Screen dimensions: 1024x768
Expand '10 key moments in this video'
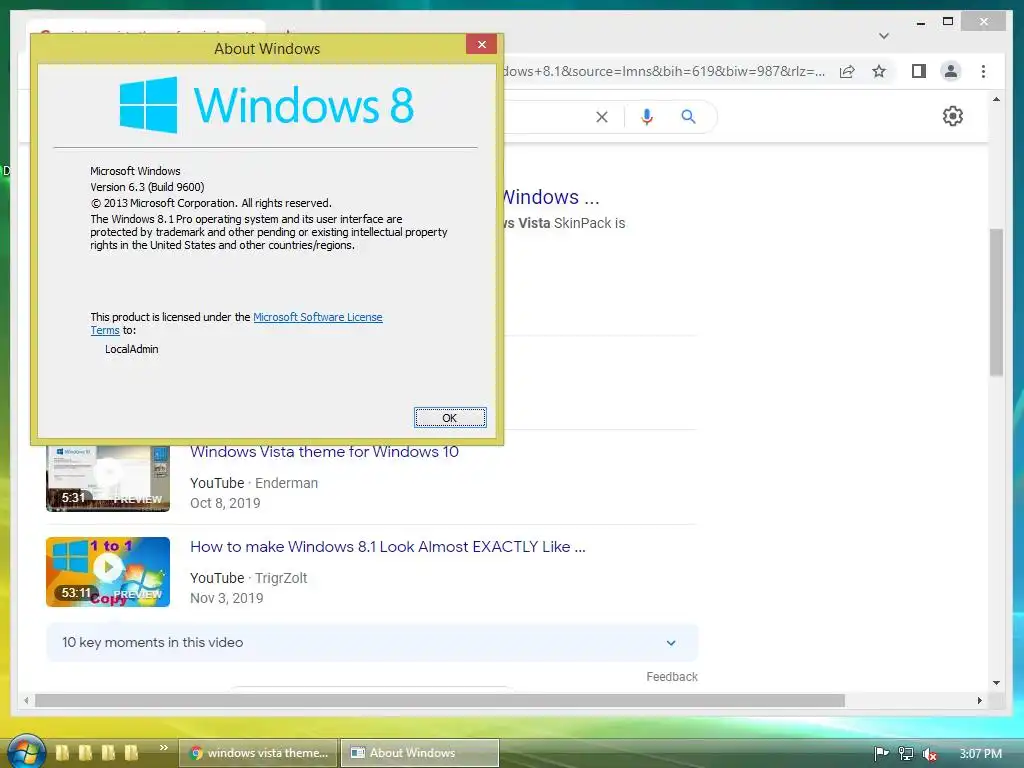pos(372,643)
